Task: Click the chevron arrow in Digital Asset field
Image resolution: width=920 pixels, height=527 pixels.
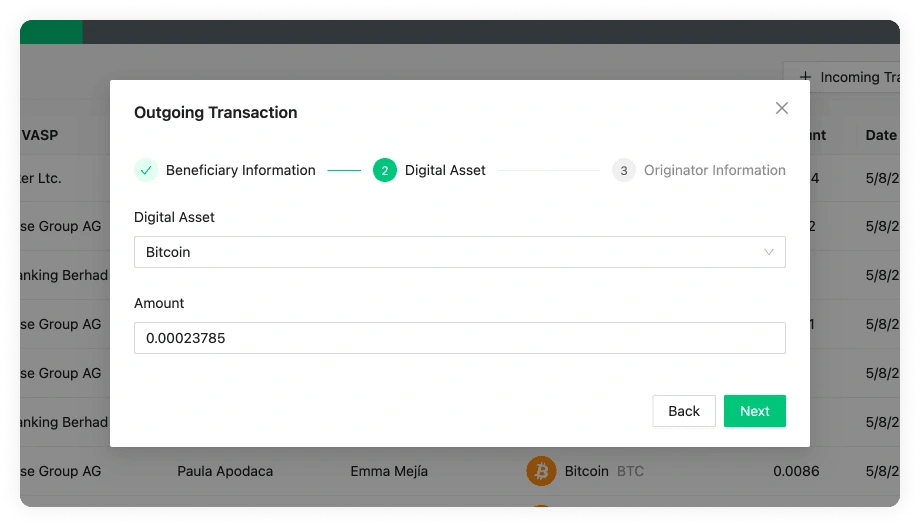Action: point(769,252)
